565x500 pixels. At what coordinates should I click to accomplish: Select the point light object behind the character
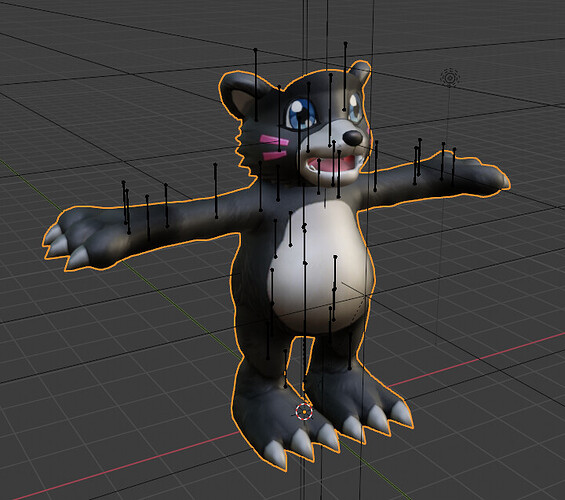pos(449,77)
